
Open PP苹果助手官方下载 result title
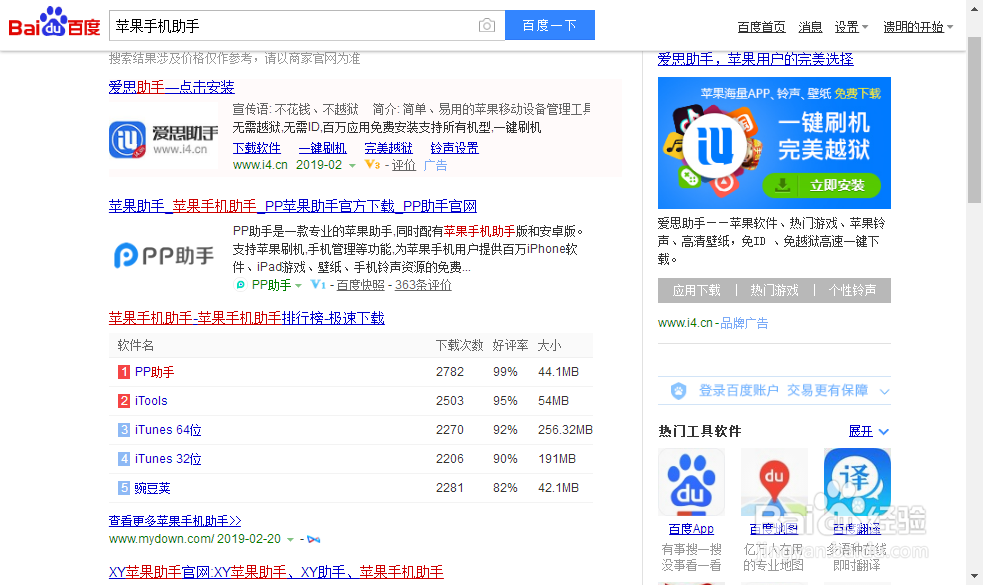point(293,206)
